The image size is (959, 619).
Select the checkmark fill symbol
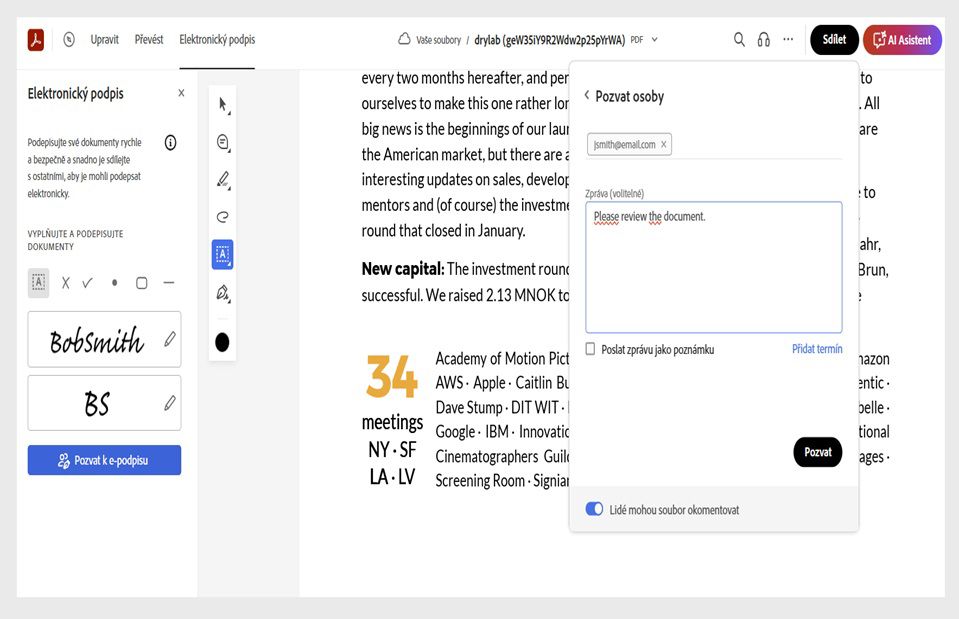(88, 283)
